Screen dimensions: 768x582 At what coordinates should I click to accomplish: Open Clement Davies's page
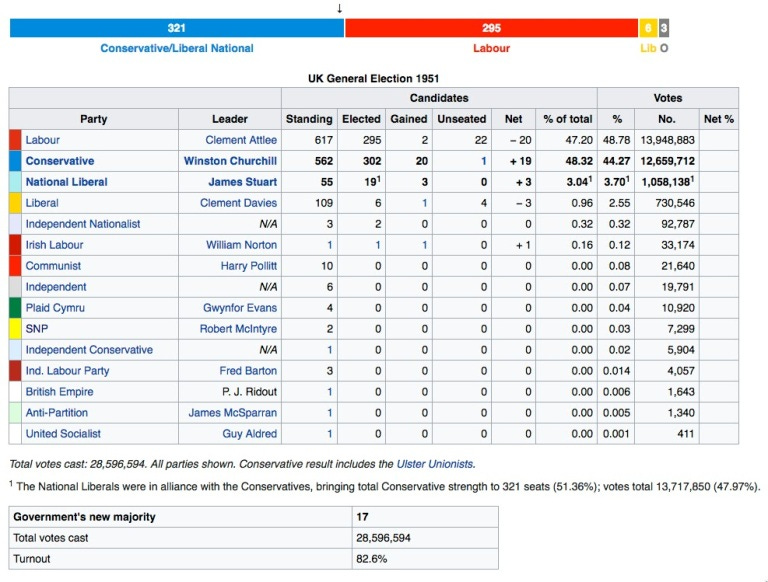point(238,203)
